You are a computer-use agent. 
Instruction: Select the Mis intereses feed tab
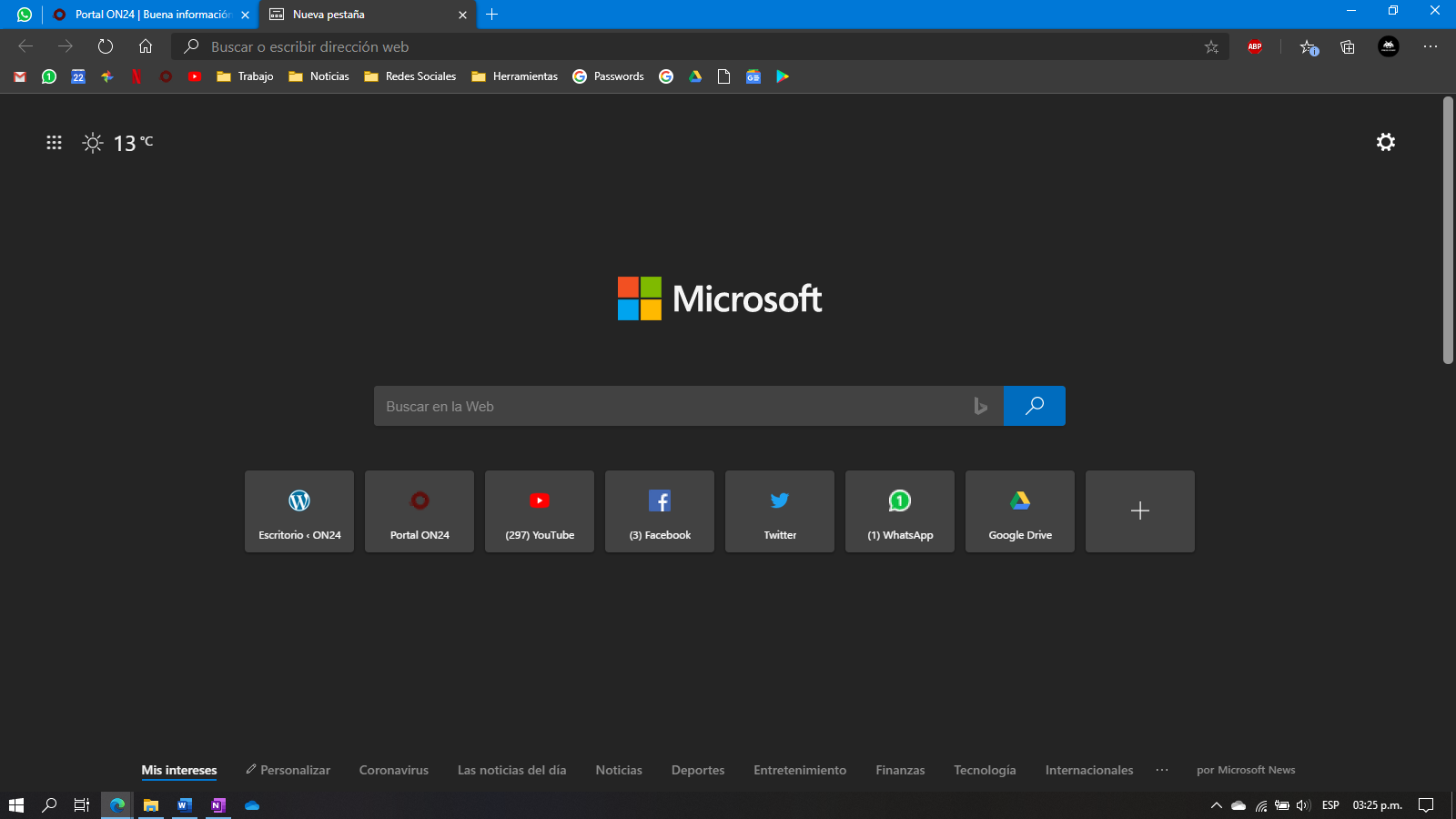pyautogui.click(x=179, y=770)
